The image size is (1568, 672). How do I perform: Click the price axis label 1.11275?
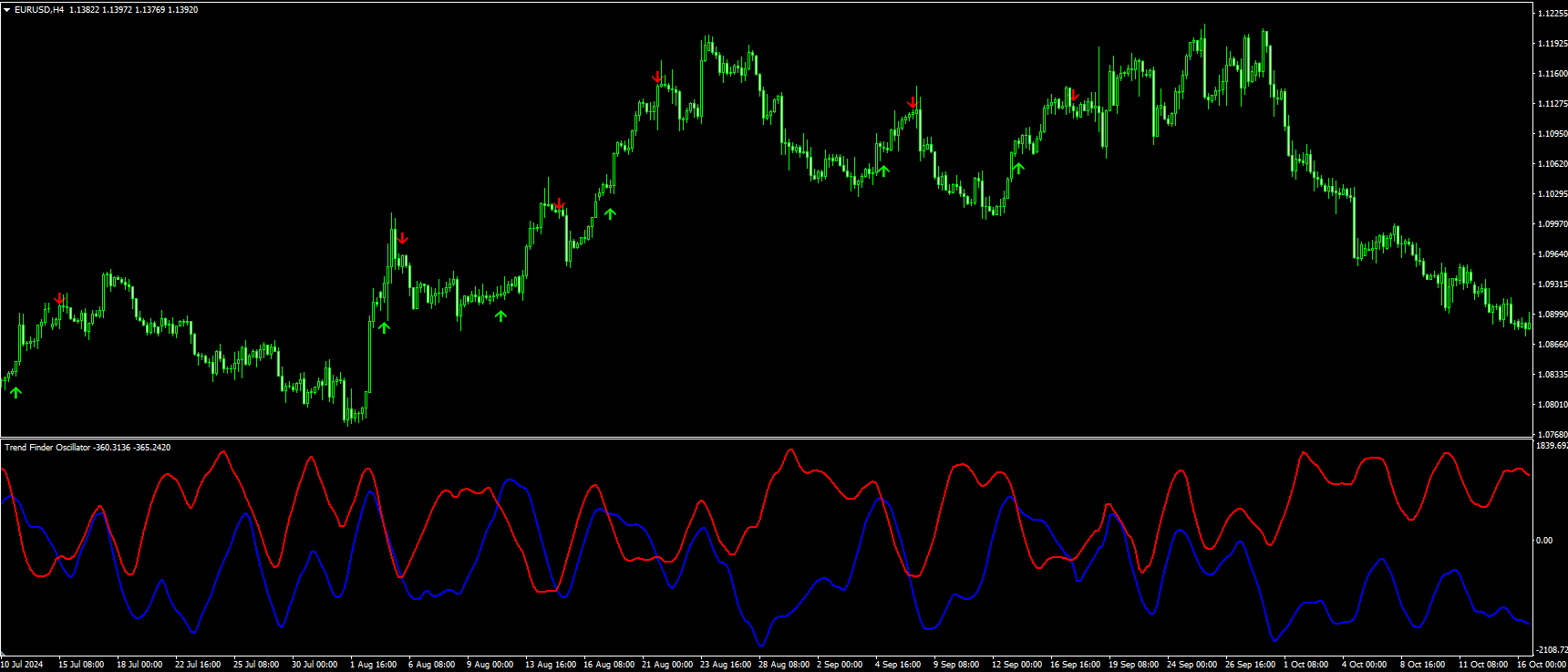click(1553, 104)
